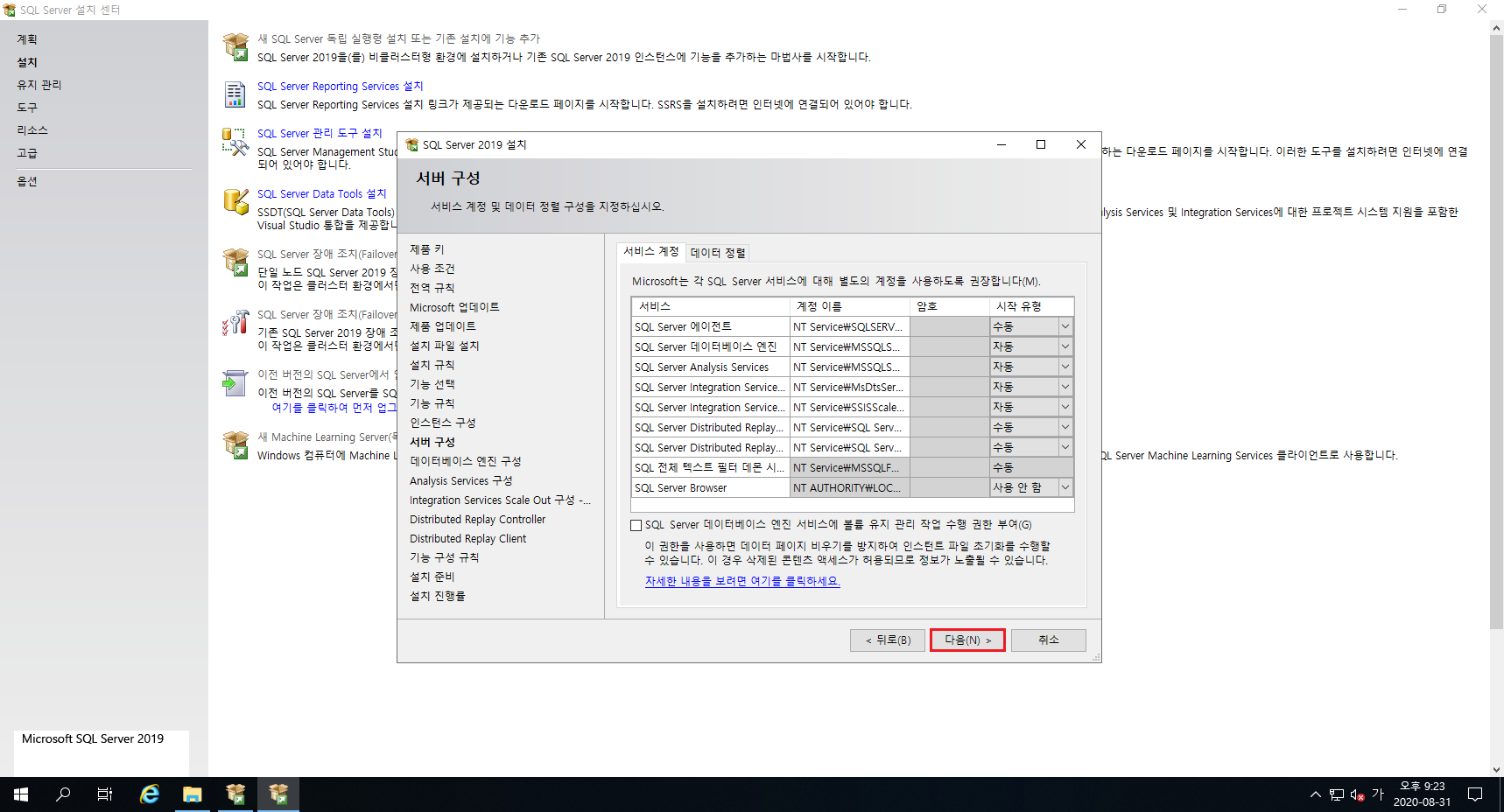Click the Distributed Replay Client step
The image size is (1504, 812).
click(467, 538)
